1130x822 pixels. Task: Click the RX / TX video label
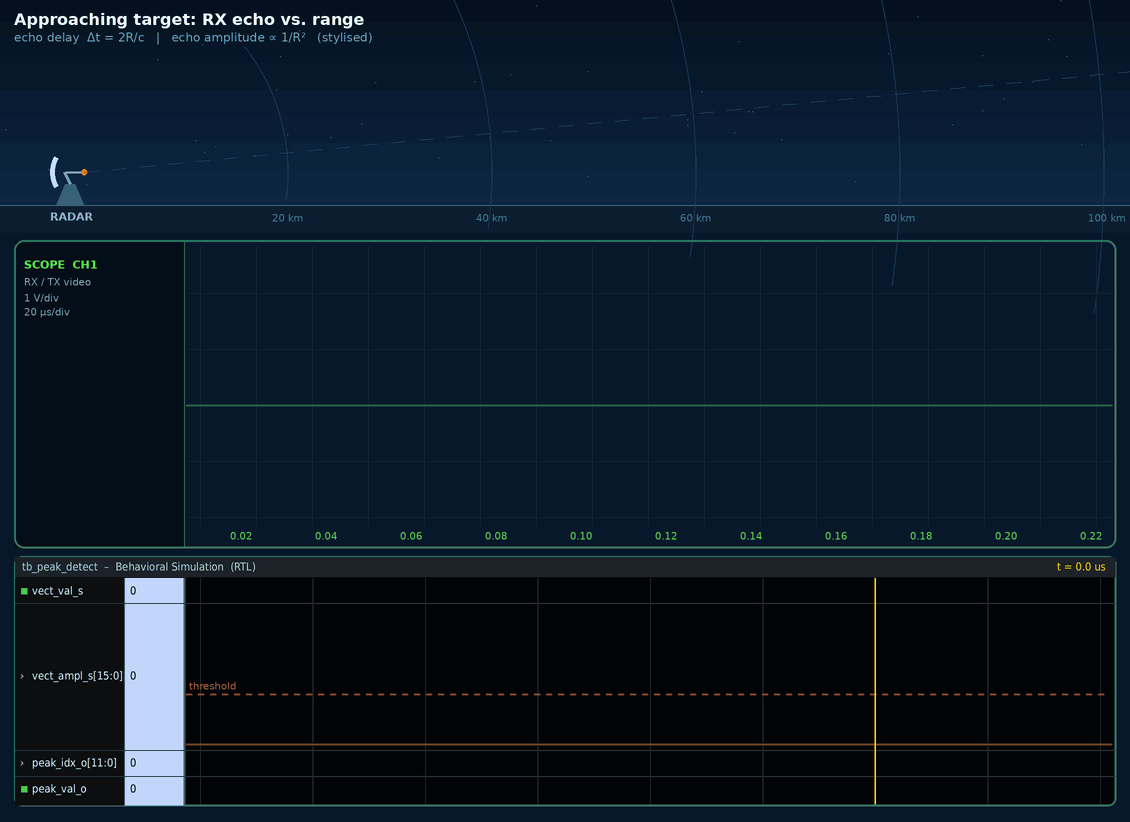[58, 282]
